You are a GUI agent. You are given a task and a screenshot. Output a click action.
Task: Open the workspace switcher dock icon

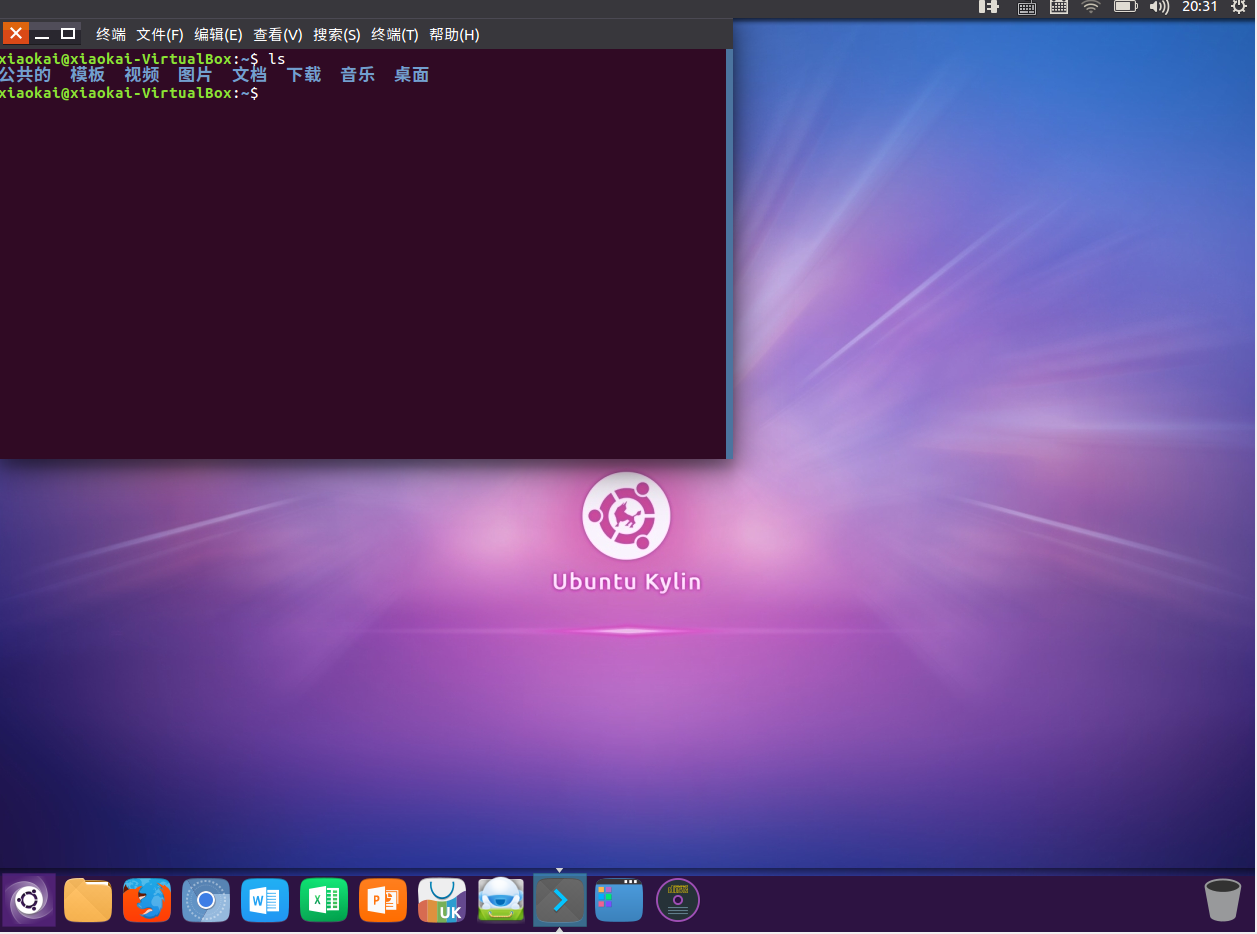tap(619, 900)
